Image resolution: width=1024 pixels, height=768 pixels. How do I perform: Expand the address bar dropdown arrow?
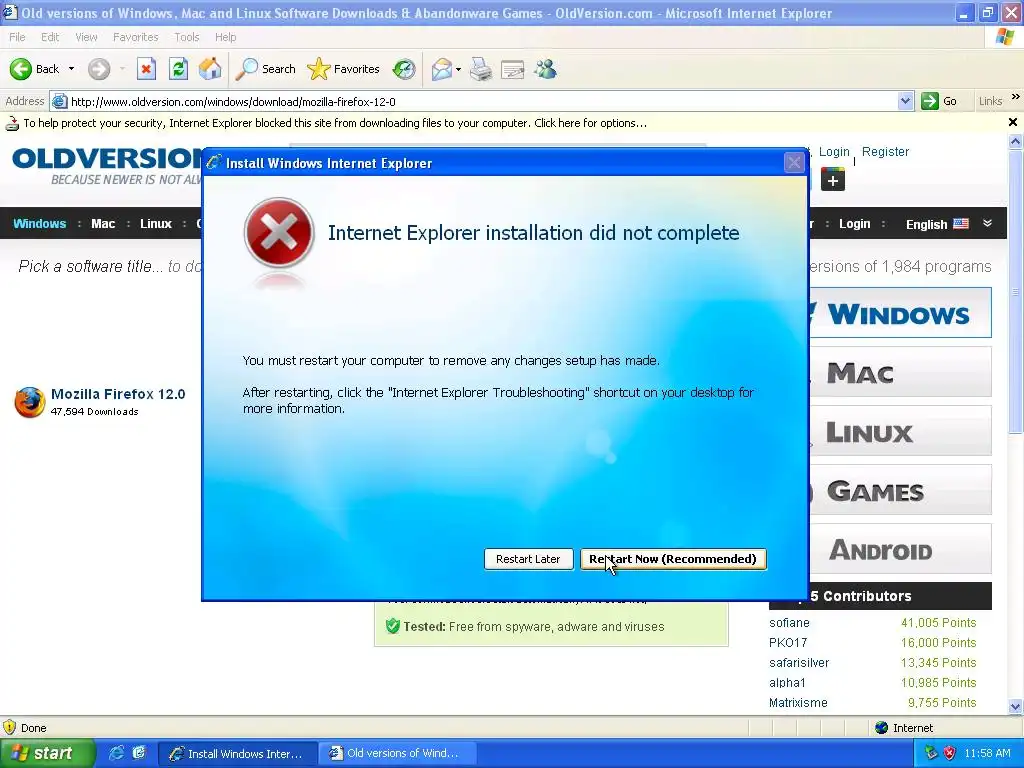pos(905,101)
